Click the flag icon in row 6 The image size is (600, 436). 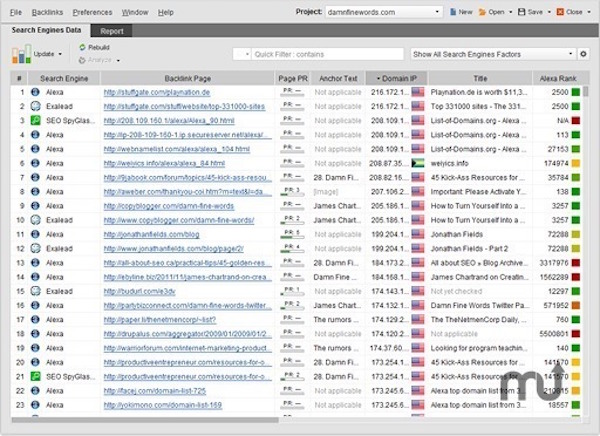pos(418,163)
